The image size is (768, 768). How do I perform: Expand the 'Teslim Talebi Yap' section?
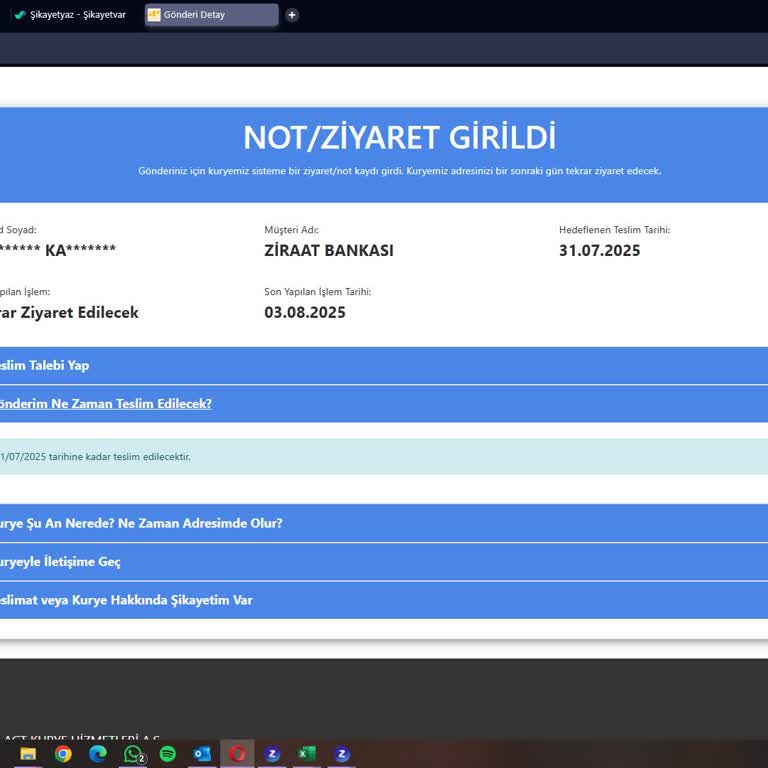(x=384, y=365)
